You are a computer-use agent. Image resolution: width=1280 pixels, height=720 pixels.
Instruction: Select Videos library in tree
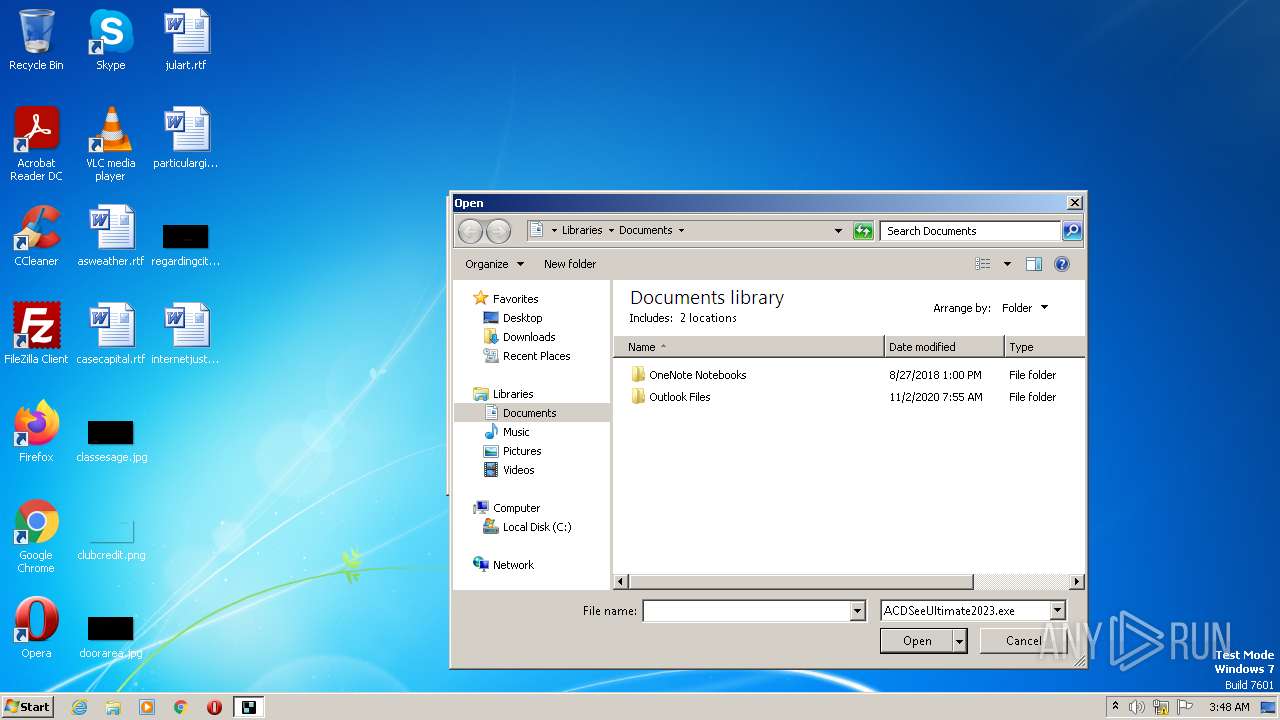point(509,470)
